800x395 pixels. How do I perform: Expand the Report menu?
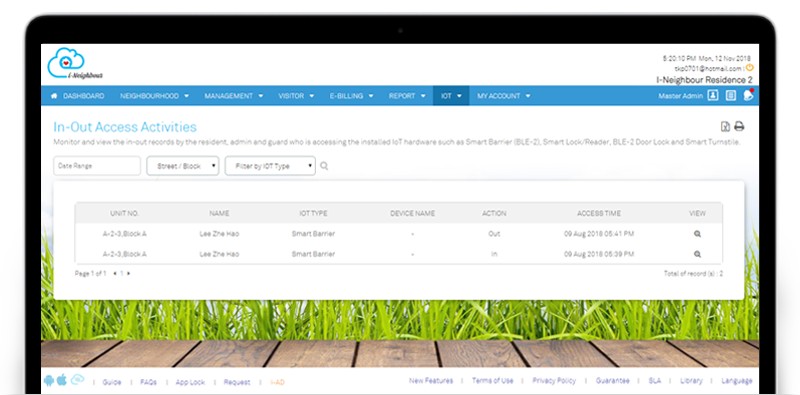(x=407, y=96)
